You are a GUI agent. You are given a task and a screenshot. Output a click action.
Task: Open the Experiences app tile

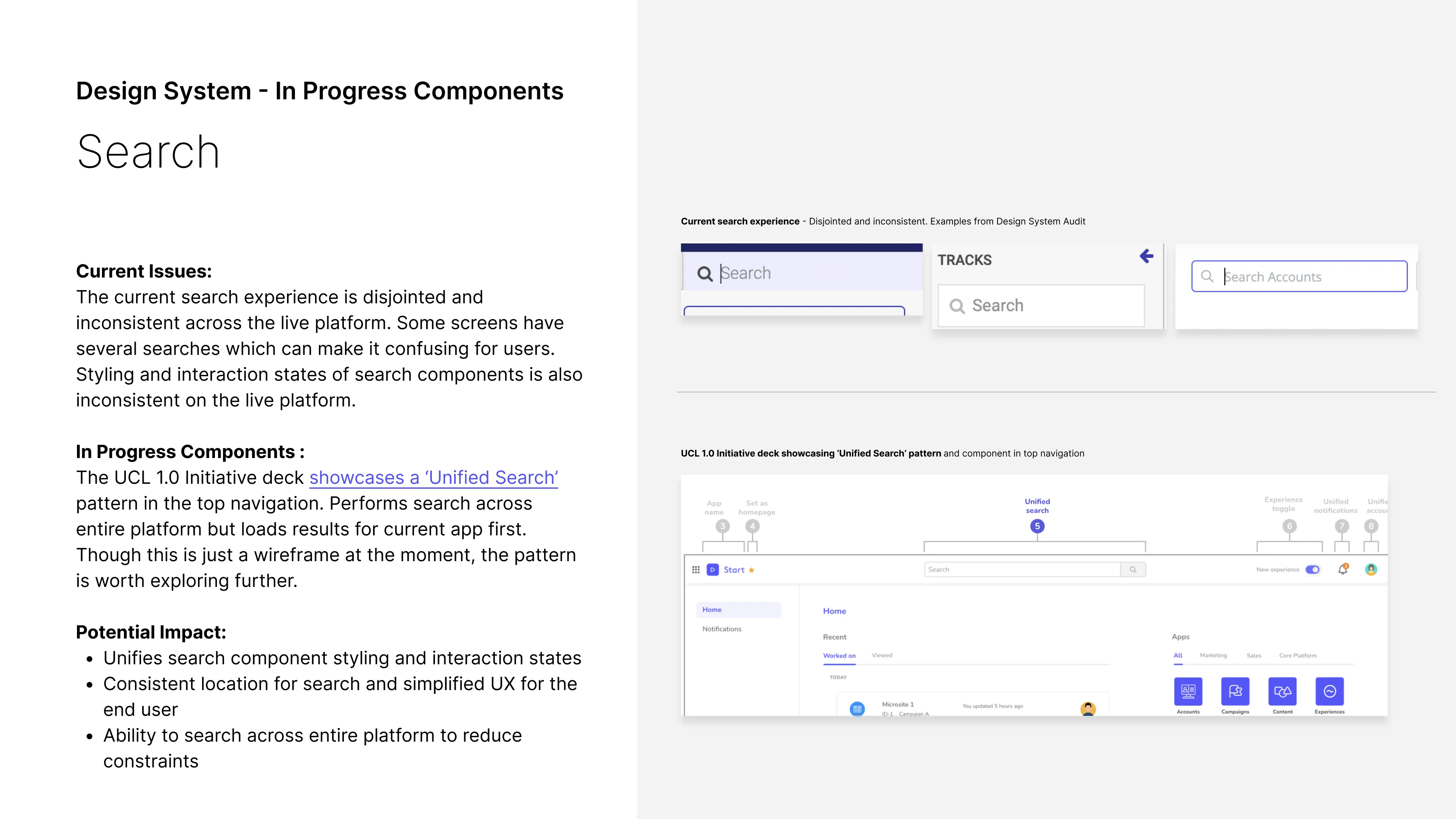[1329, 691]
